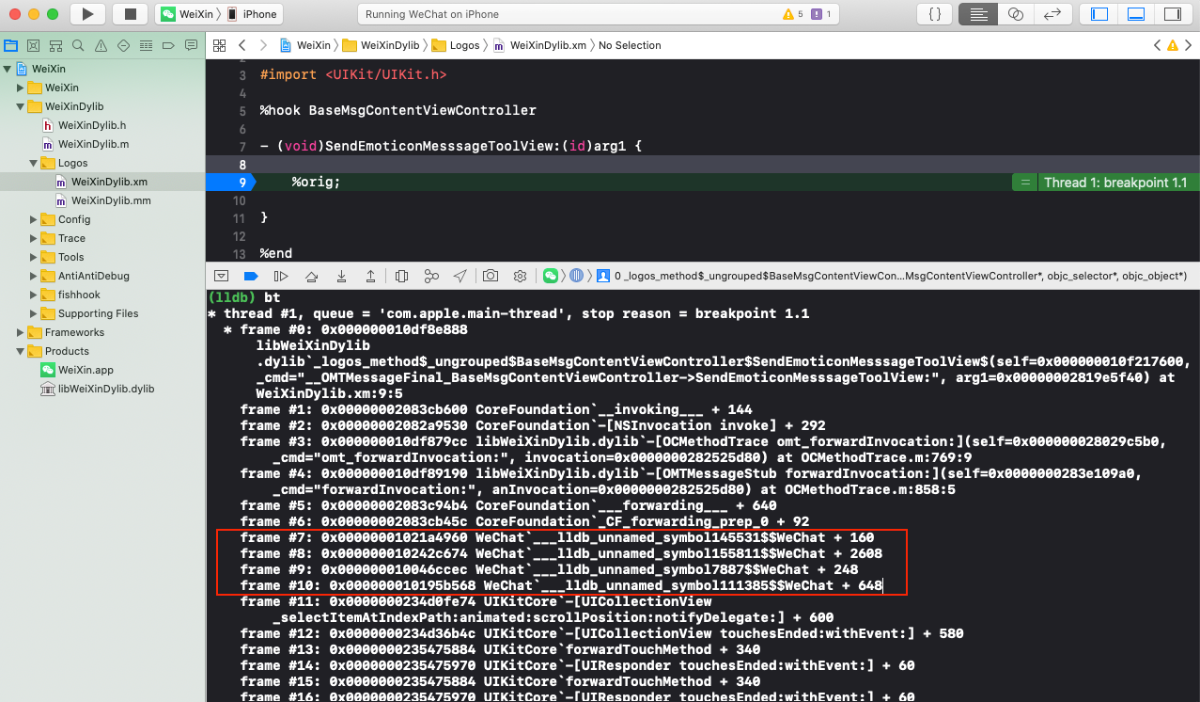Click the Simulate Location arrow

coord(460,275)
